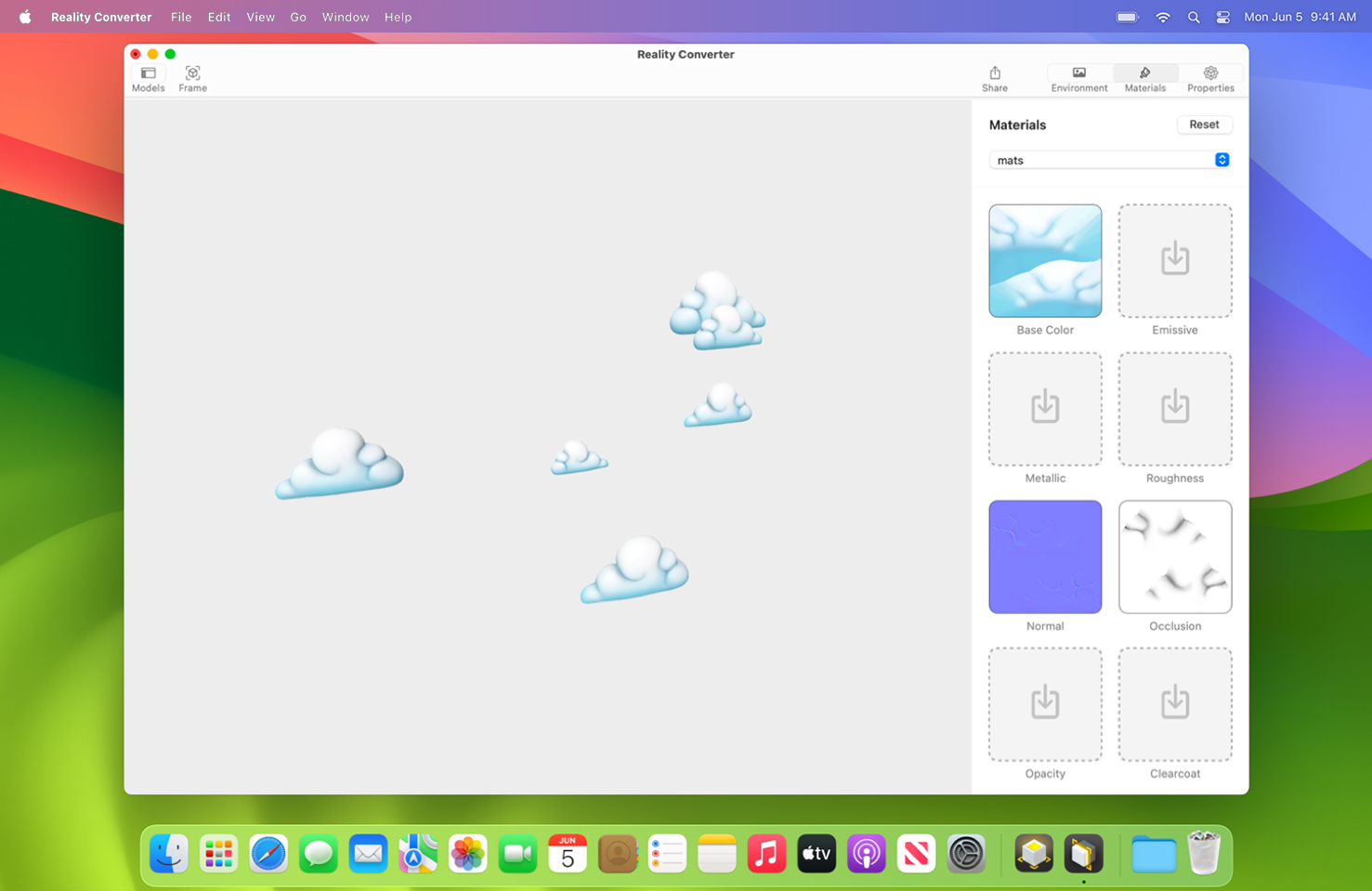This screenshot has height=891, width=1372.
Task: Select the Normal map thumbnail
Action: pyautogui.click(x=1045, y=557)
